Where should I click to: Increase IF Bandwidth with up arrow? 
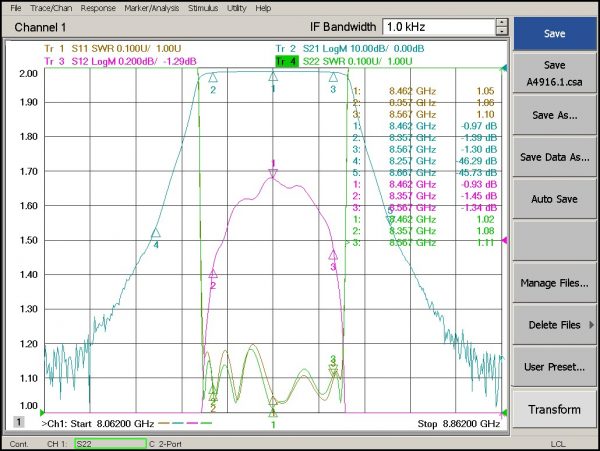click(502, 23)
